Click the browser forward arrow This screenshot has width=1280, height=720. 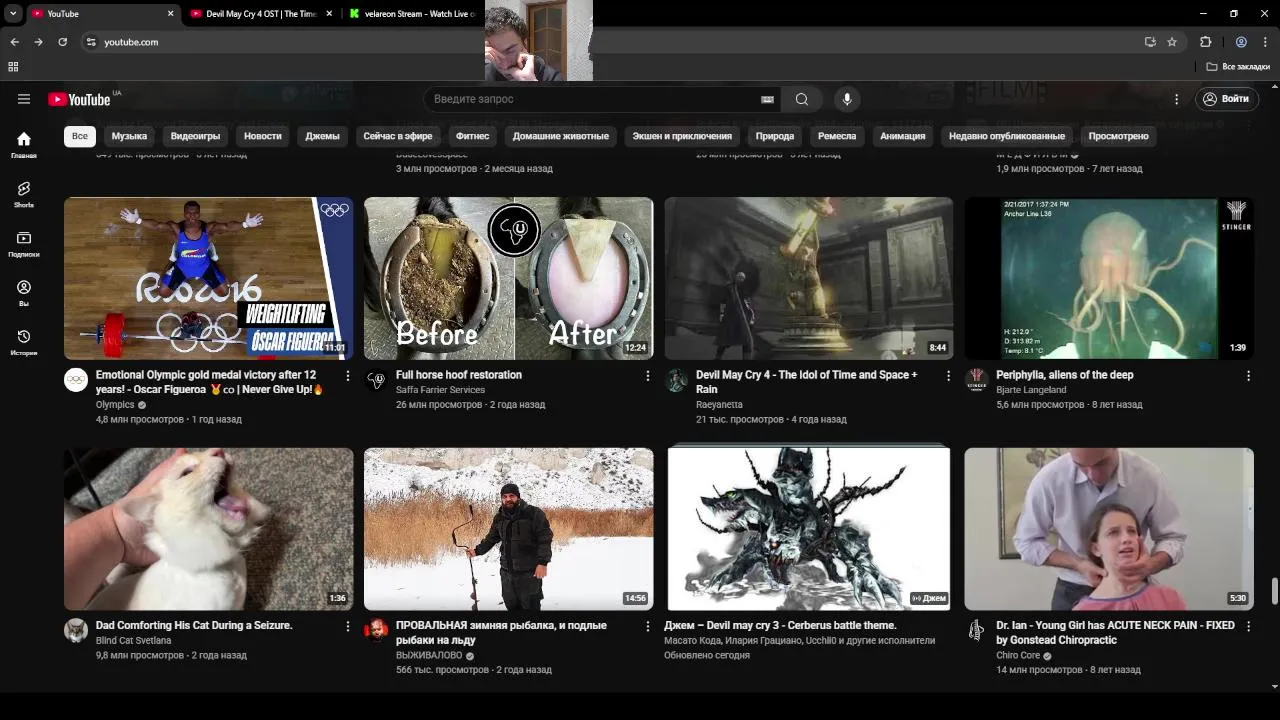pos(38,42)
